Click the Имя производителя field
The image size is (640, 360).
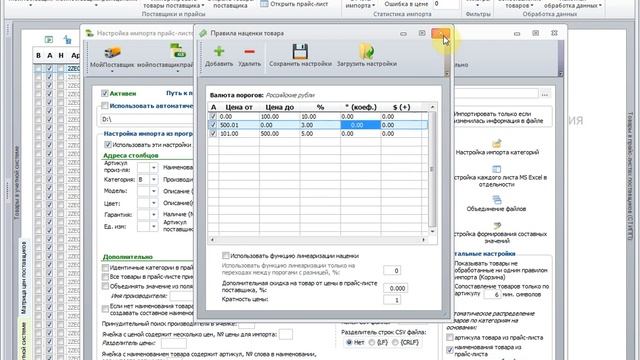pyautogui.click(x=181, y=296)
